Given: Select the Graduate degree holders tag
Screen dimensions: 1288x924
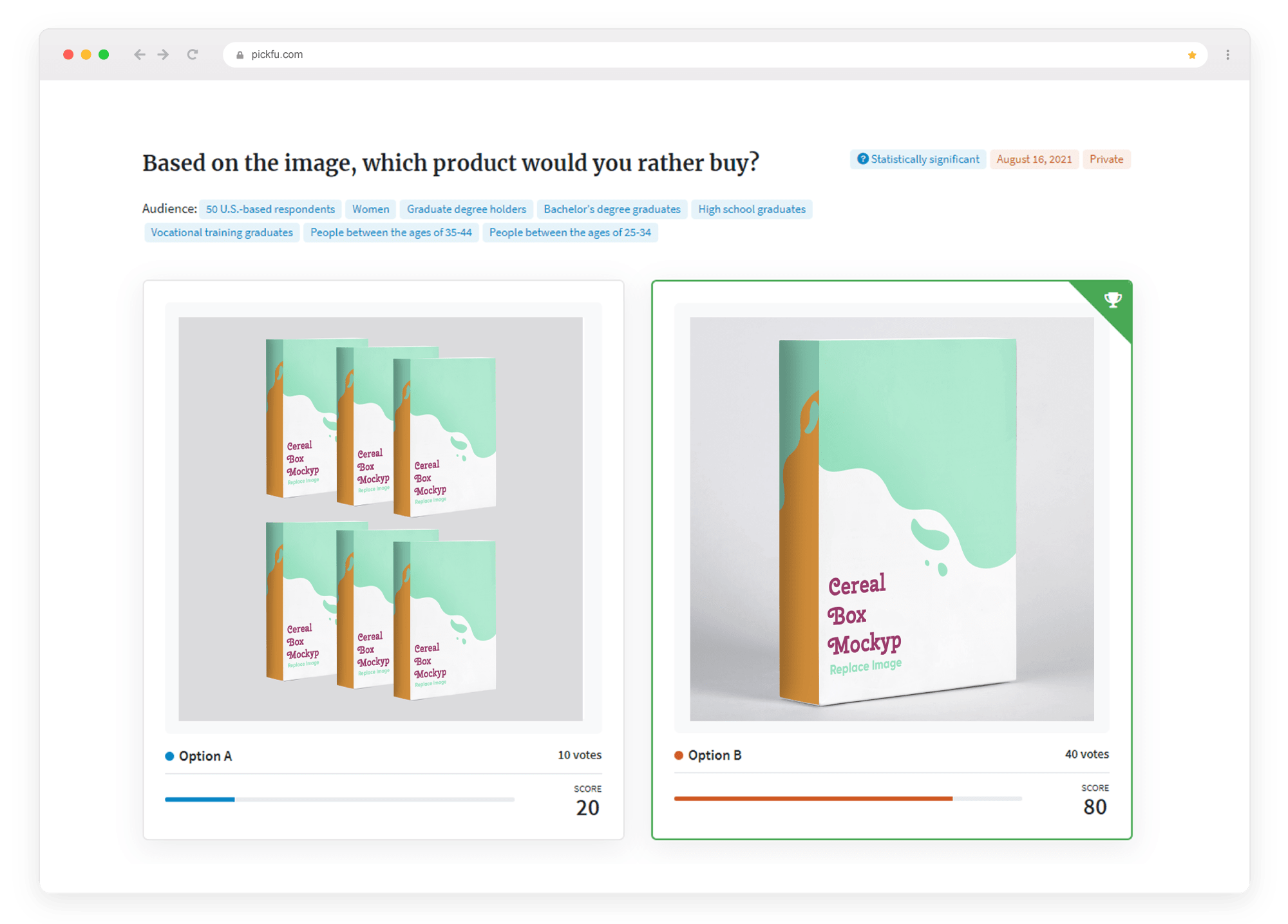Looking at the screenshot, I should point(466,209).
